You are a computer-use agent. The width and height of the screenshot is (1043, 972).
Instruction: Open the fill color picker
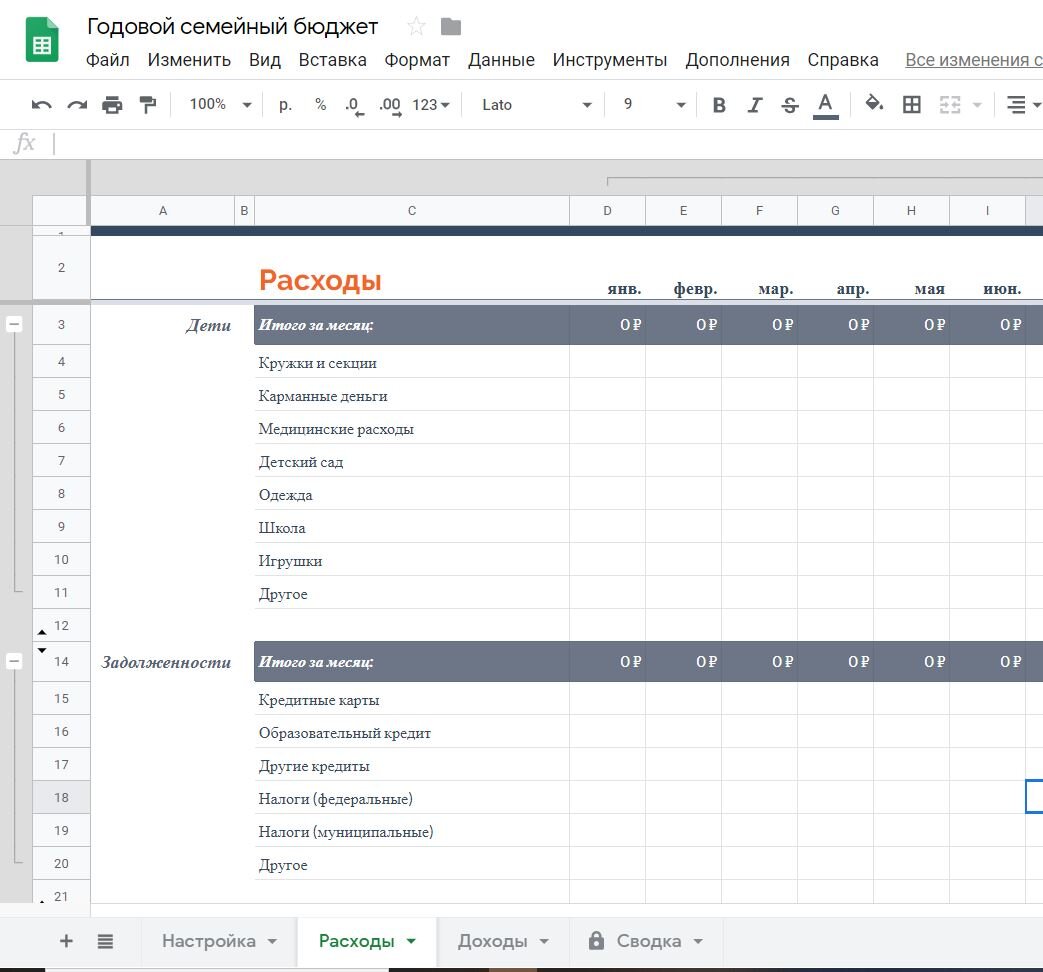click(x=874, y=104)
